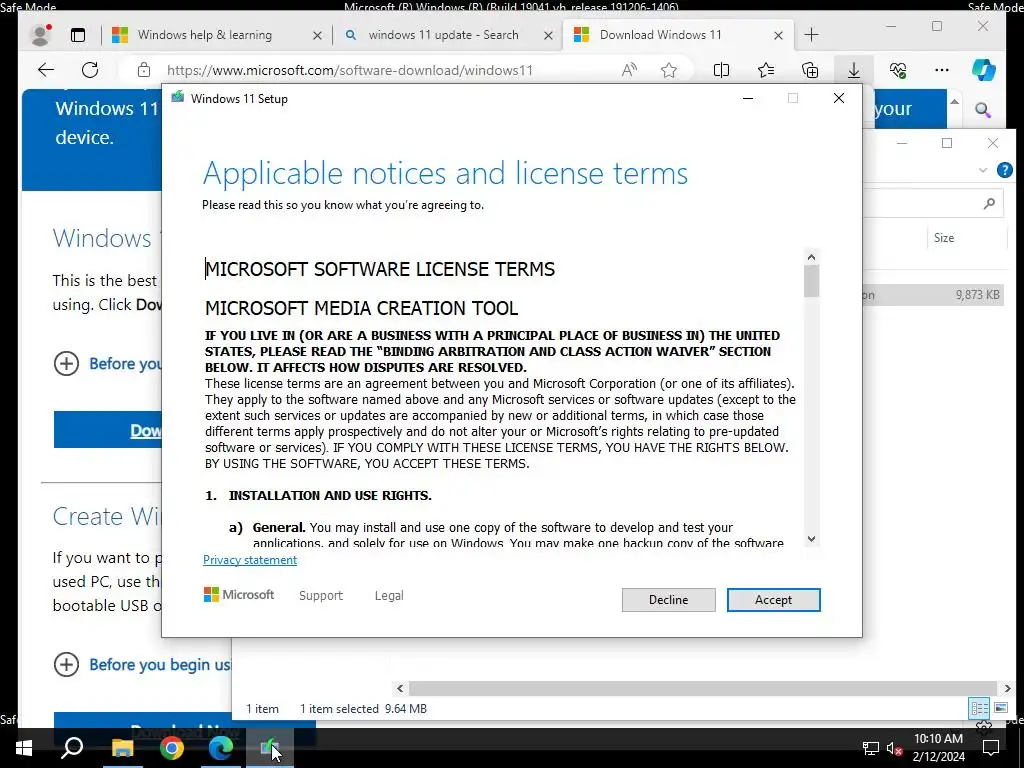Open Copilot sidebar icon
Screen dimensions: 1024x768
[984, 70]
